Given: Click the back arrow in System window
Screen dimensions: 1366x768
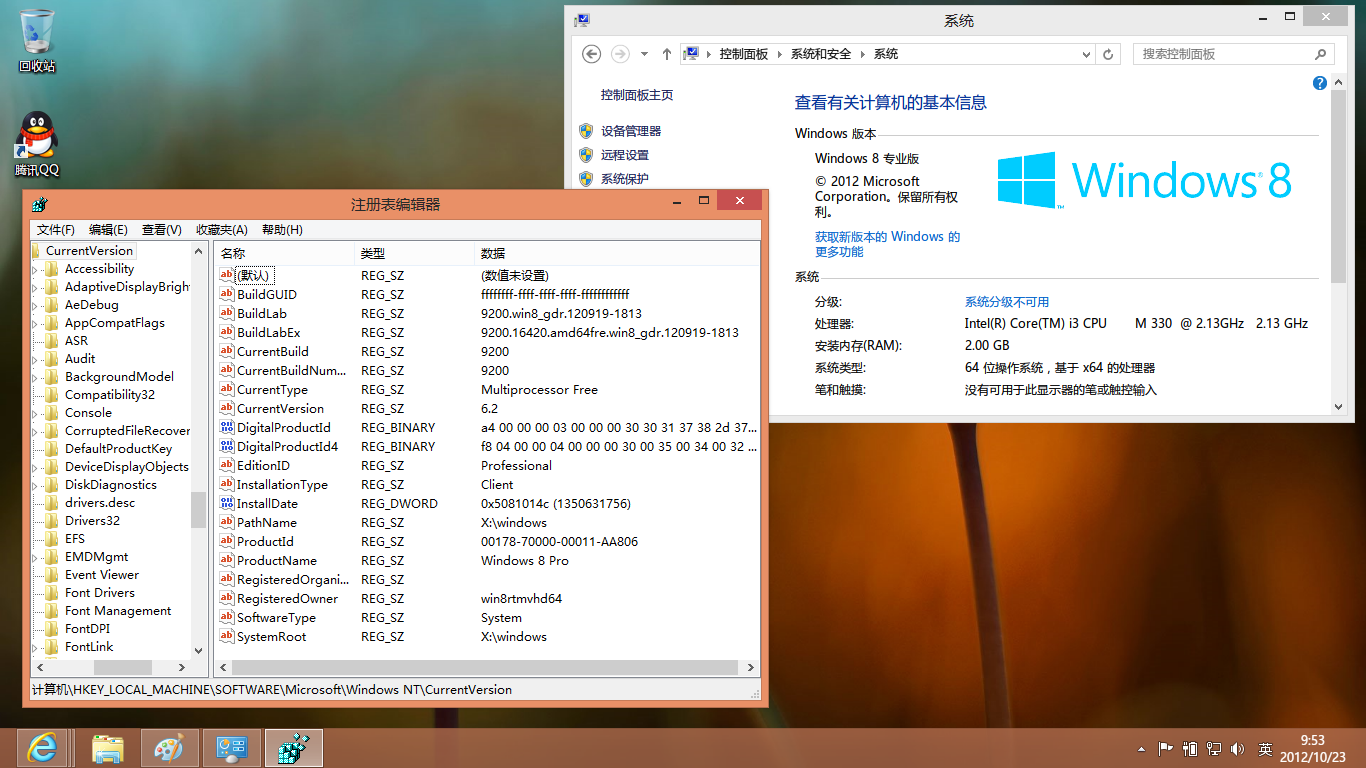Looking at the screenshot, I should click(591, 54).
